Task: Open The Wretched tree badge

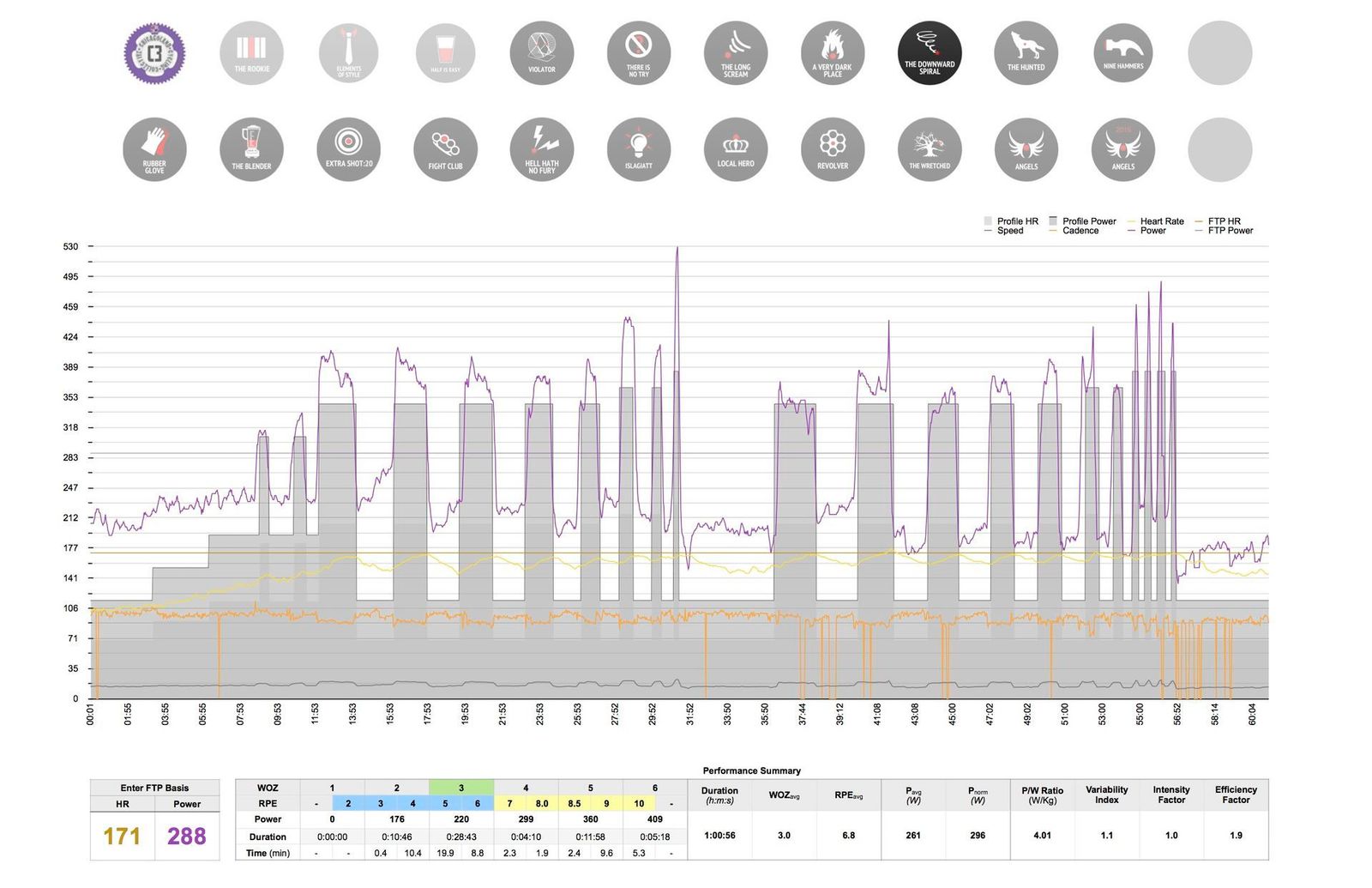Action: [929, 149]
